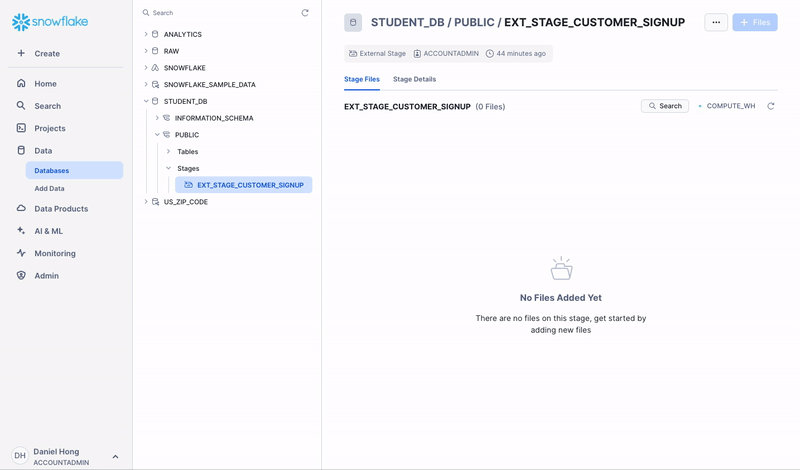Click the sidebar Search magnifier icon
The width and height of the screenshot is (800, 470).
pos(21,106)
